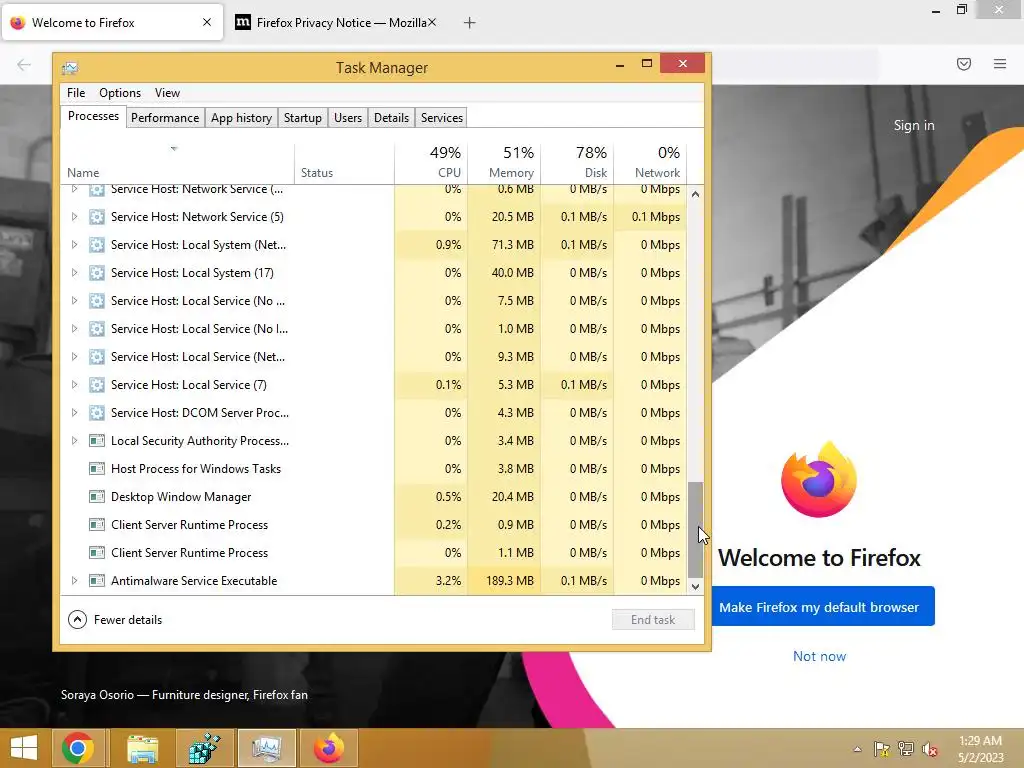
Task: Click the icon of Local Security Authority Process
Action: tap(97, 441)
